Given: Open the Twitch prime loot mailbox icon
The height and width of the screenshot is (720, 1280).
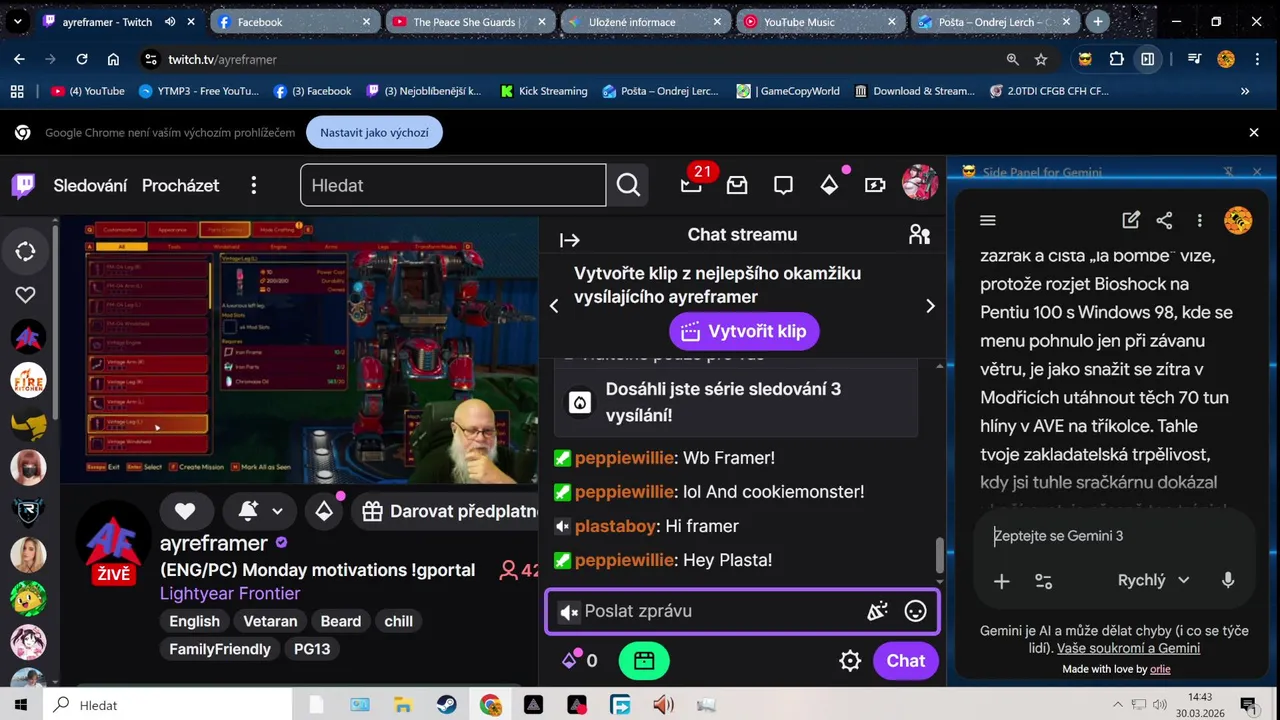Looking at the screenshot, I should point(737,185).
